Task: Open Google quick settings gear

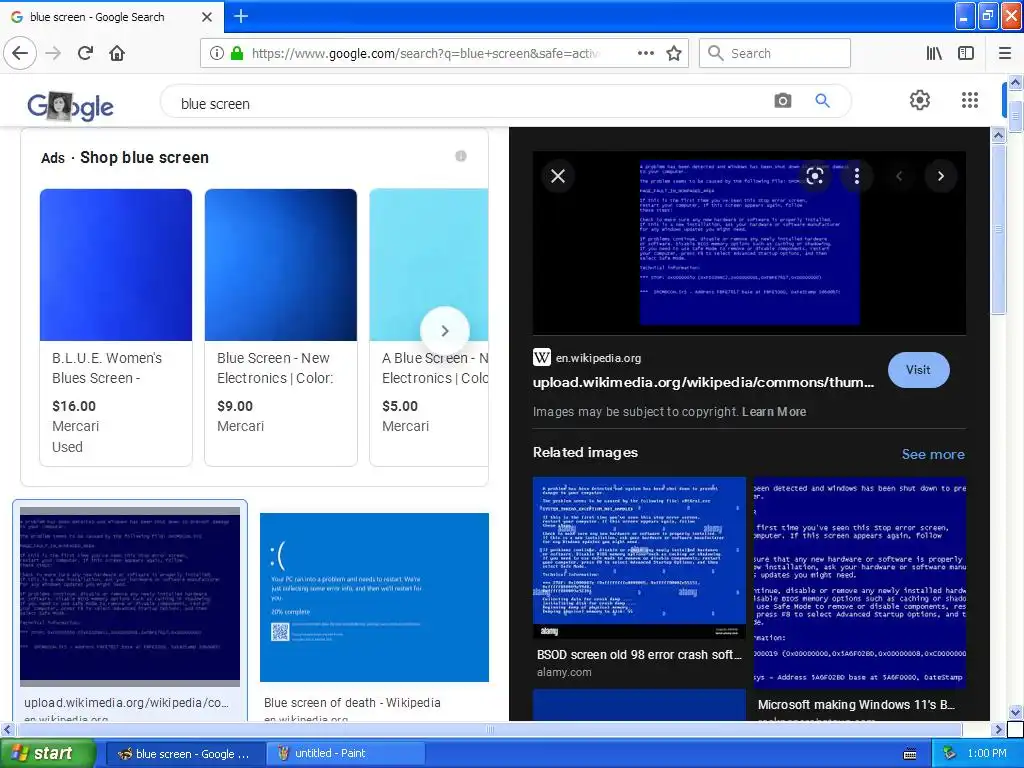Action: pyautogui.click(x=920, y=100)
